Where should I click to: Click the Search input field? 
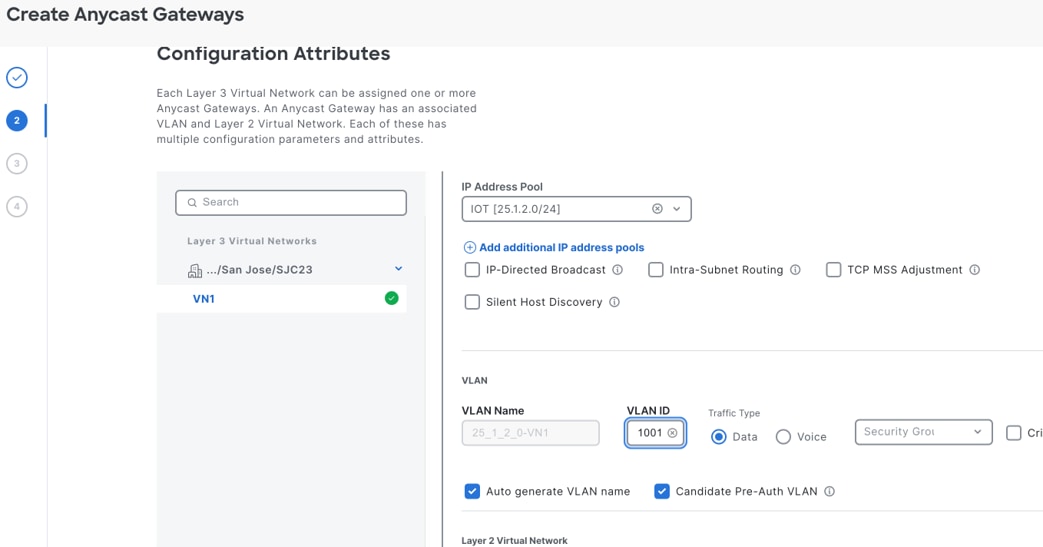point(291,202)
